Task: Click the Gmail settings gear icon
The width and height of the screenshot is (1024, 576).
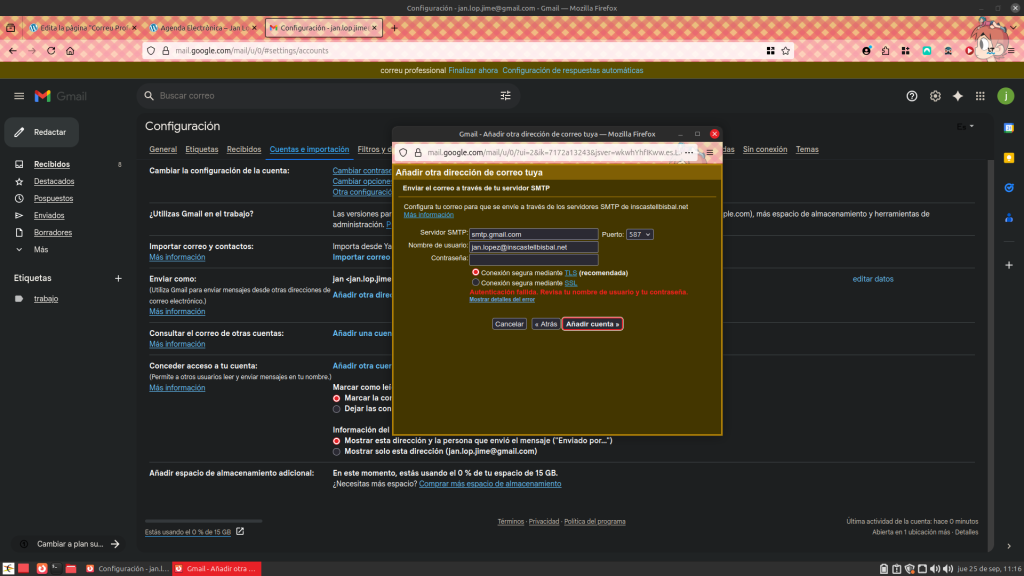Action: pos(935,96)
